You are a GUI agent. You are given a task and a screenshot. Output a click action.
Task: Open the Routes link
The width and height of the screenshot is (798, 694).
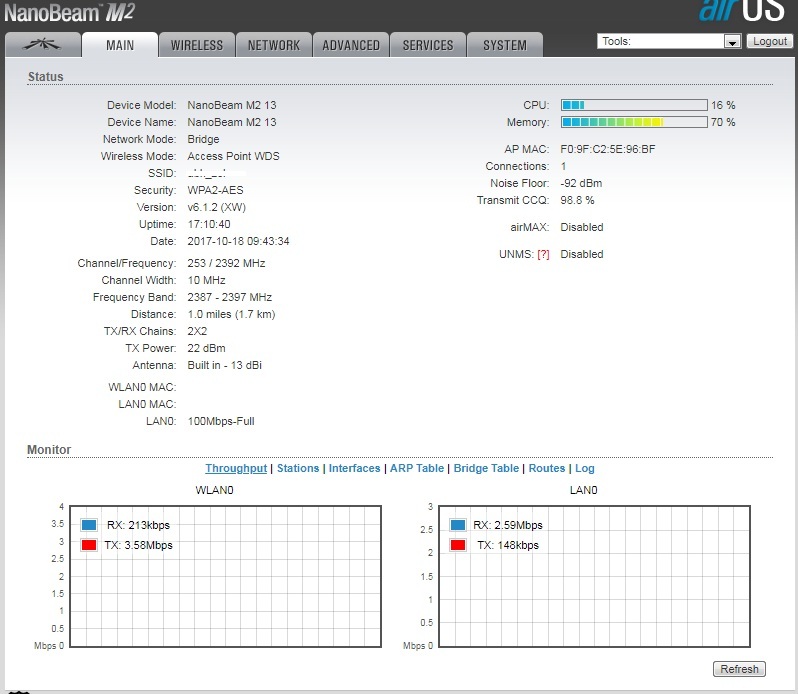pos(547,468)
